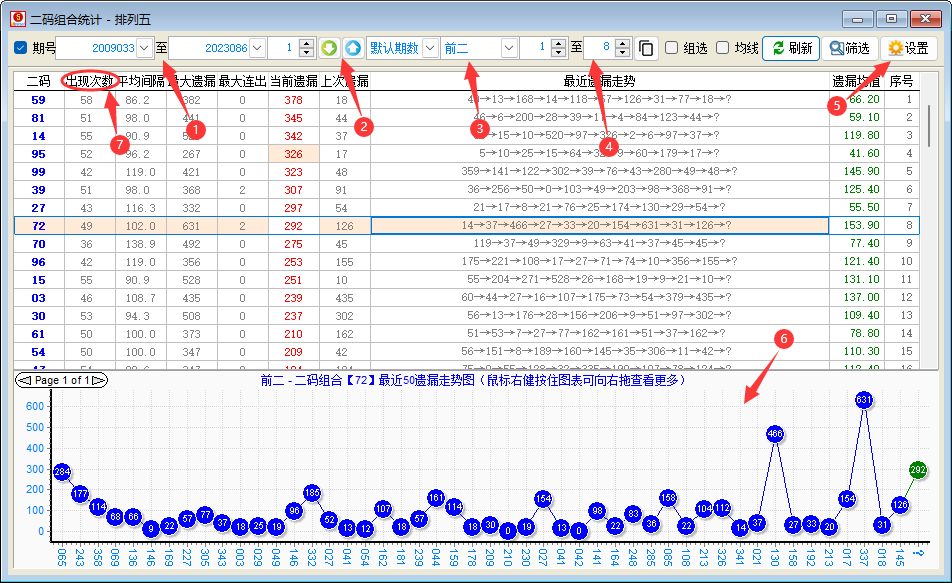Open the 默认期数 dropdown

point(430,48)
